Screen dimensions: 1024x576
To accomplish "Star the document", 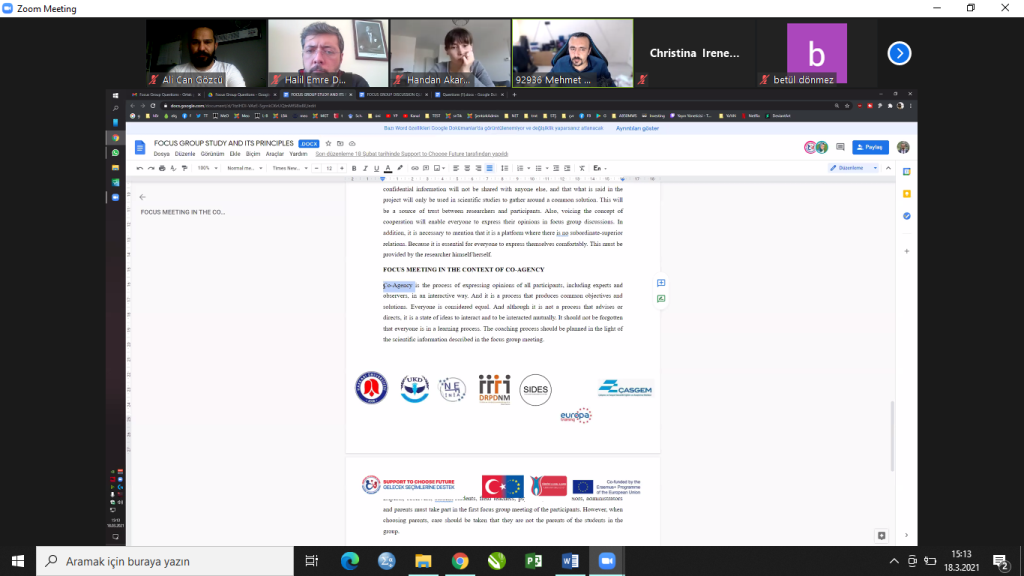I will 328,144.
